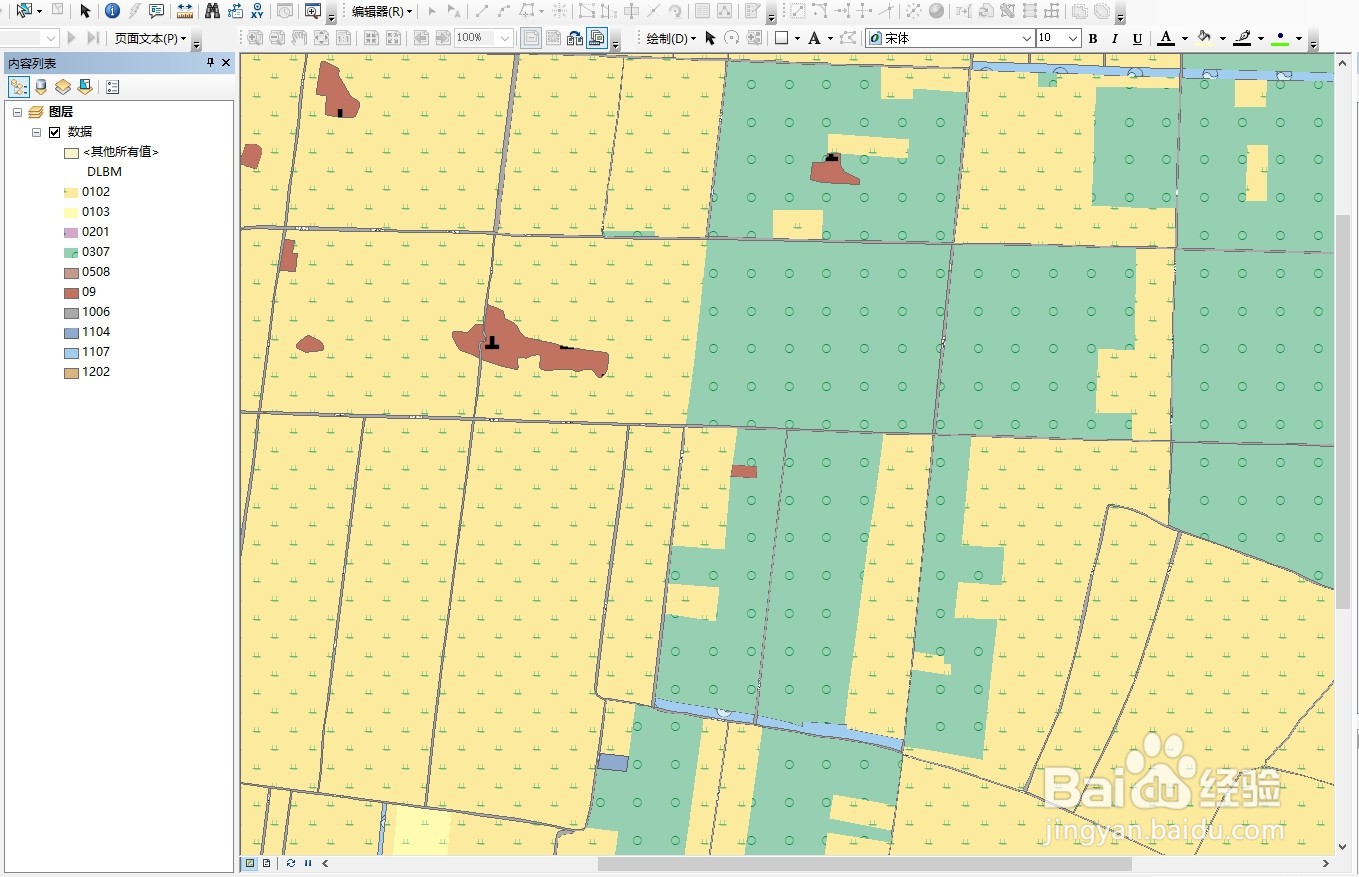Viewport: 1359px width, 877px height.
Task: Click the 0307 legend symbol swatch
Action: 71,252
